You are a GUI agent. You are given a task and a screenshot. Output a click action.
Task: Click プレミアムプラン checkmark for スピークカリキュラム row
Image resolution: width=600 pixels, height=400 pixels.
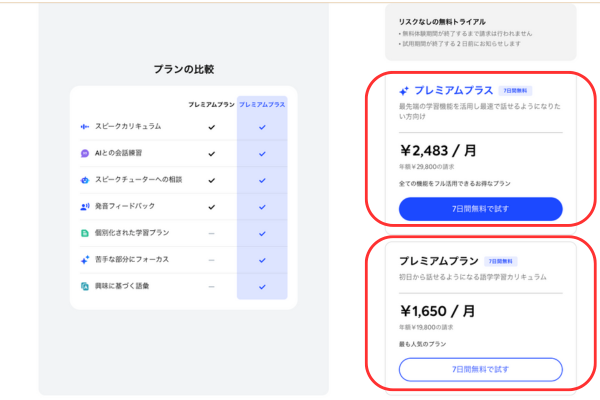click(x=211, y=127)
